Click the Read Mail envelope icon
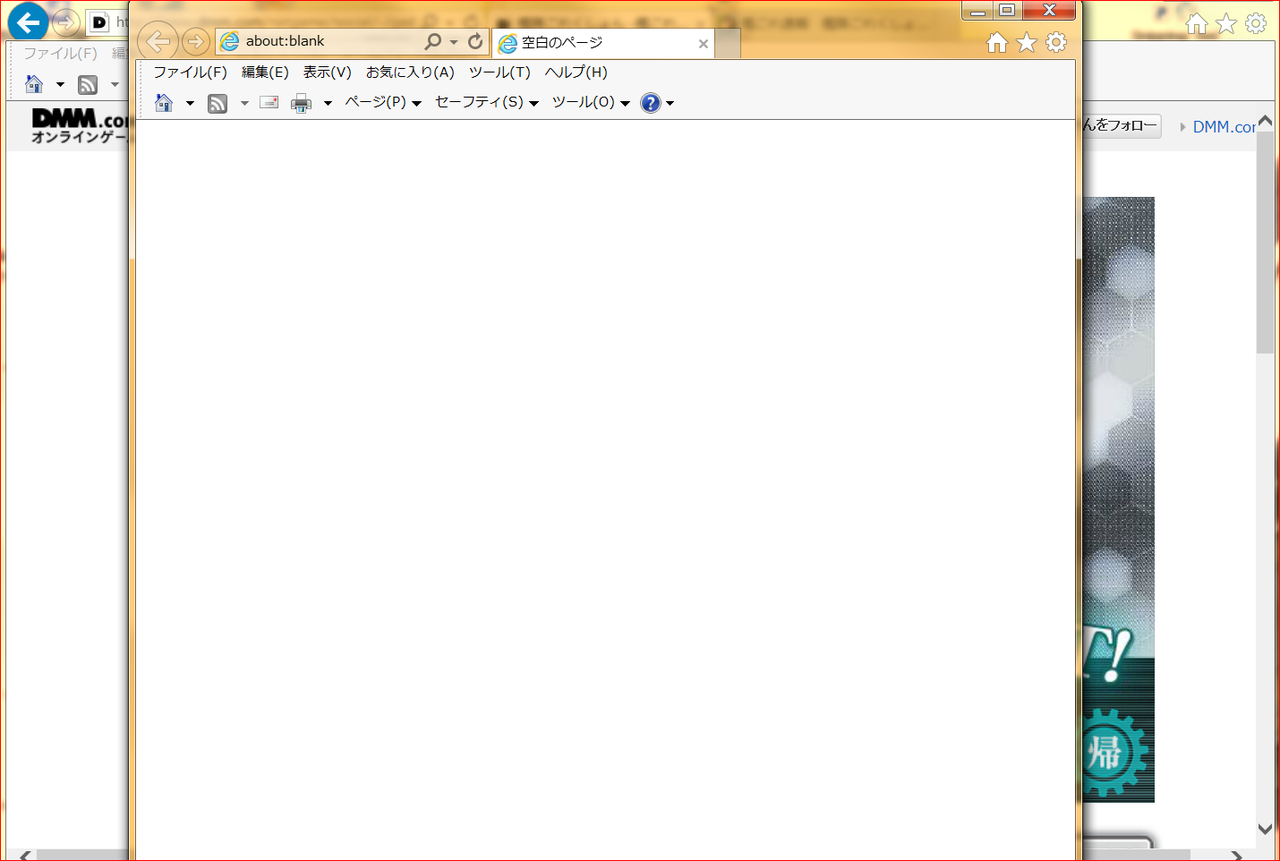Viewport: 1280px width, 861px height. point(269,102)
